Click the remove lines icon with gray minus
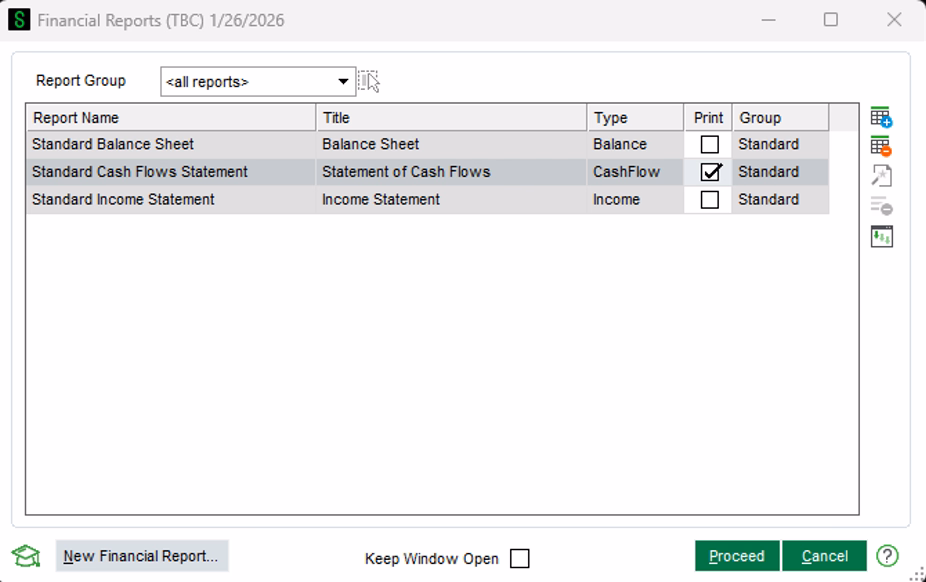Viewport: 926px width, 582px height. click(x=880, y=207)
